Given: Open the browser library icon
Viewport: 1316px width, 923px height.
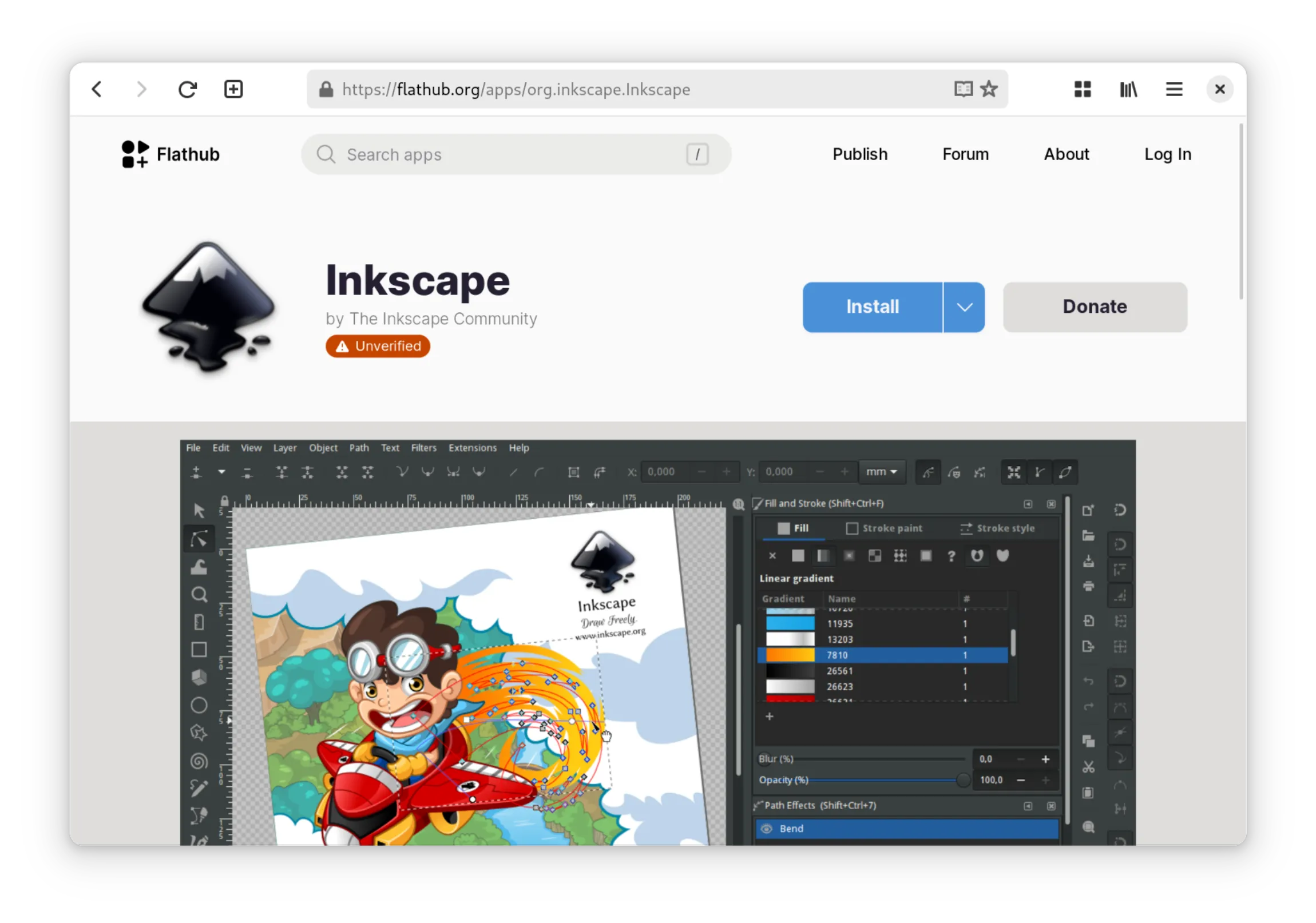Looking at the screenshot, I should tap(1128, 89).
